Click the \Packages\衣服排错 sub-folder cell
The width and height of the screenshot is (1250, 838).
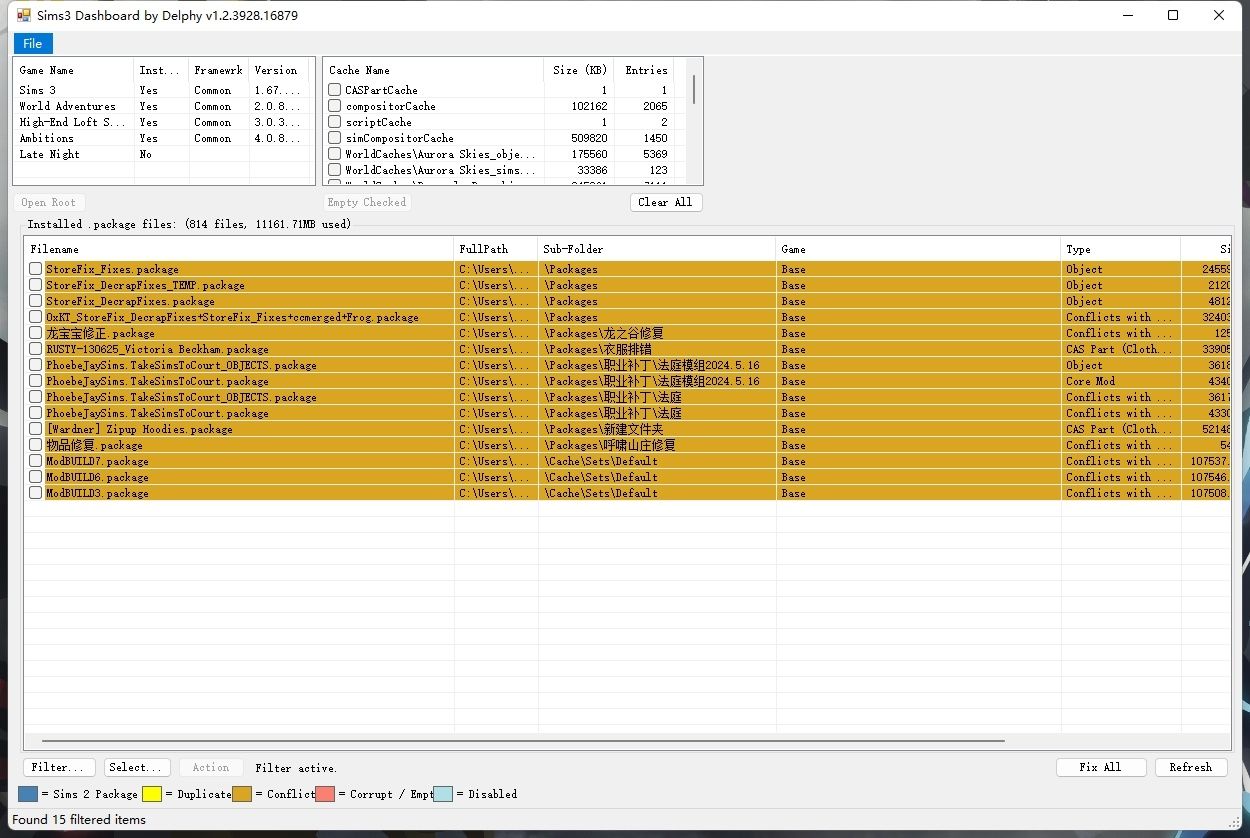click(x=657, y=349)
